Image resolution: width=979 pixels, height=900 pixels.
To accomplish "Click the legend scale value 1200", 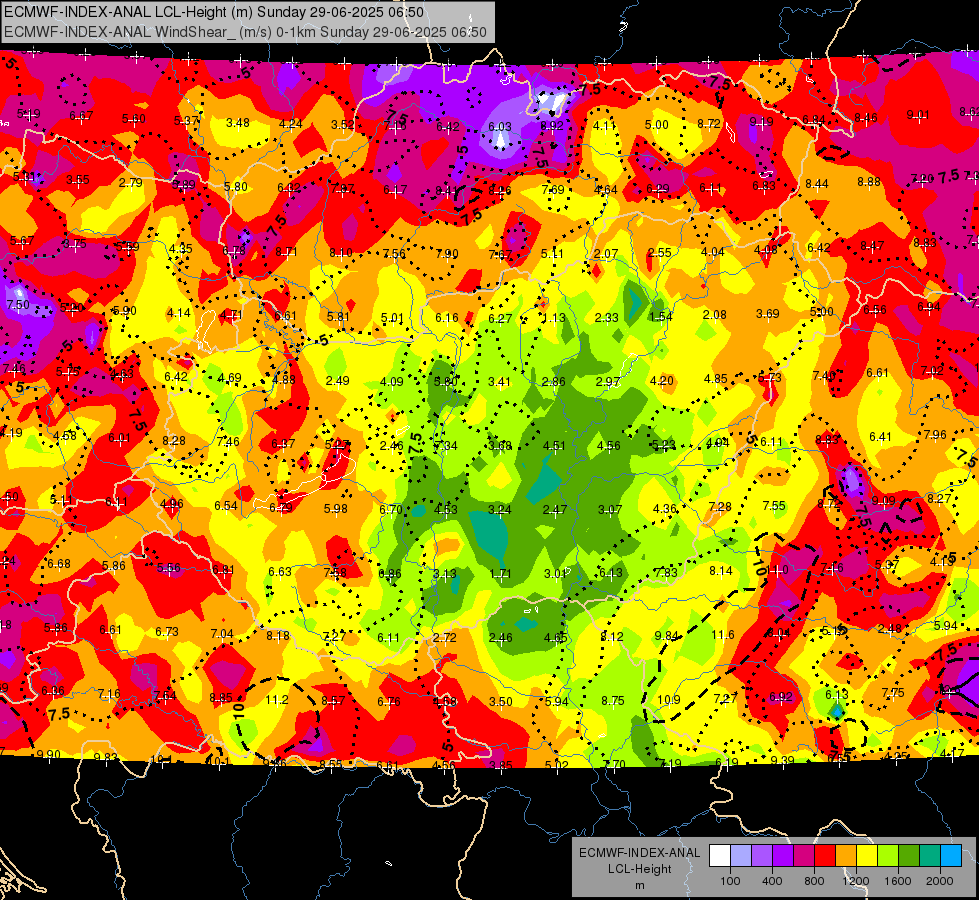I will (856, 881).
